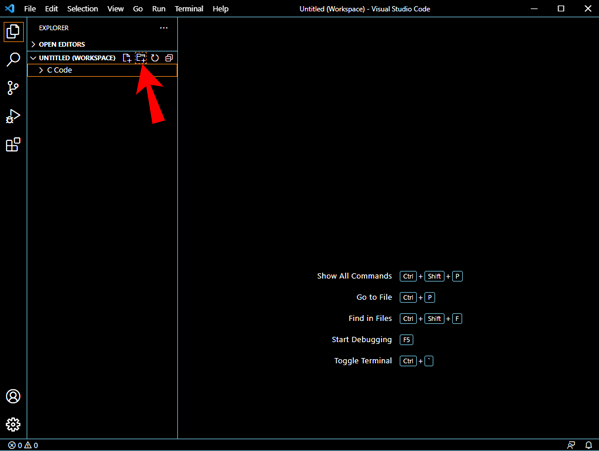Open the Source Control view
Screen dimensions: 599x451
point(13,88)
